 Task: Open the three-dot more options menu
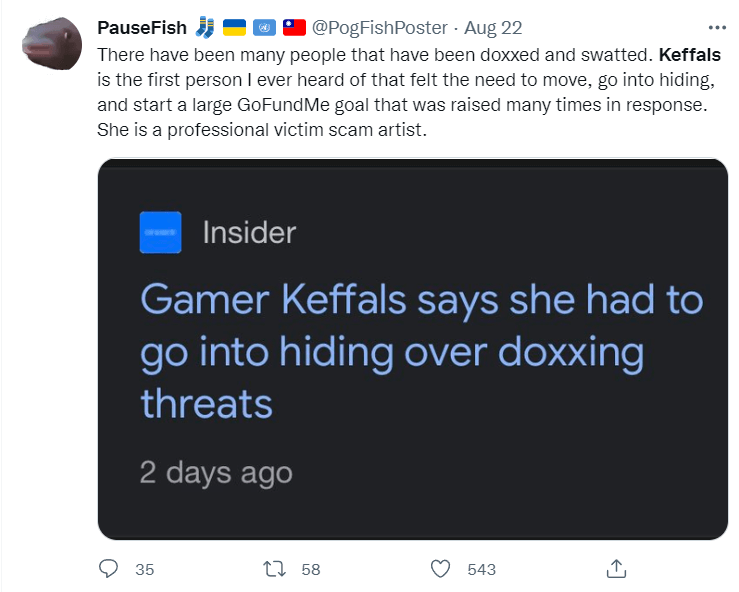[717, 28]
